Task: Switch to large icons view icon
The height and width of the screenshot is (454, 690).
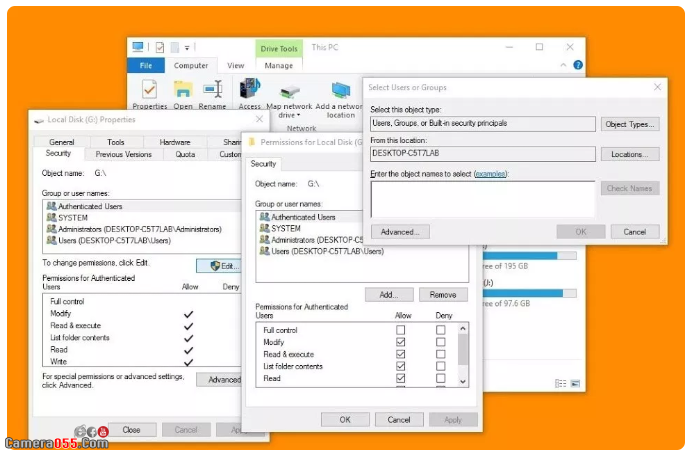Action: point(575,383)
